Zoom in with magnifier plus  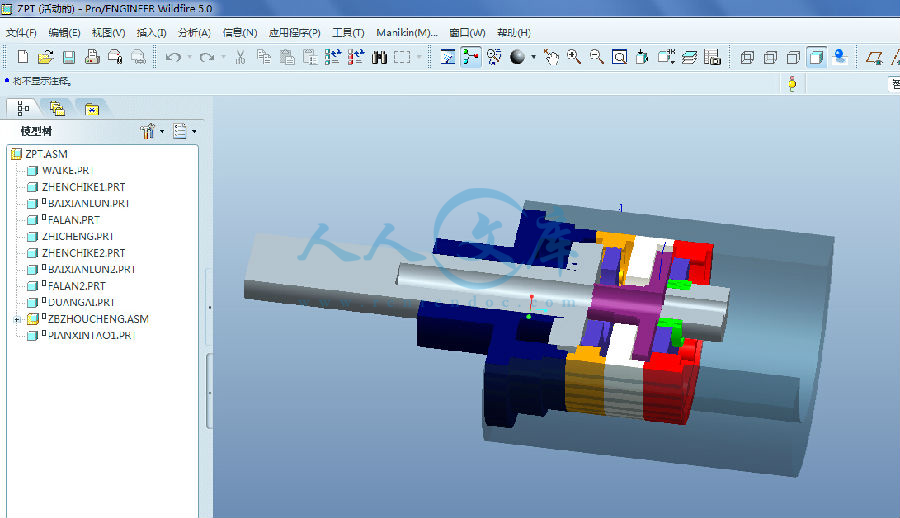coord(574,57)
